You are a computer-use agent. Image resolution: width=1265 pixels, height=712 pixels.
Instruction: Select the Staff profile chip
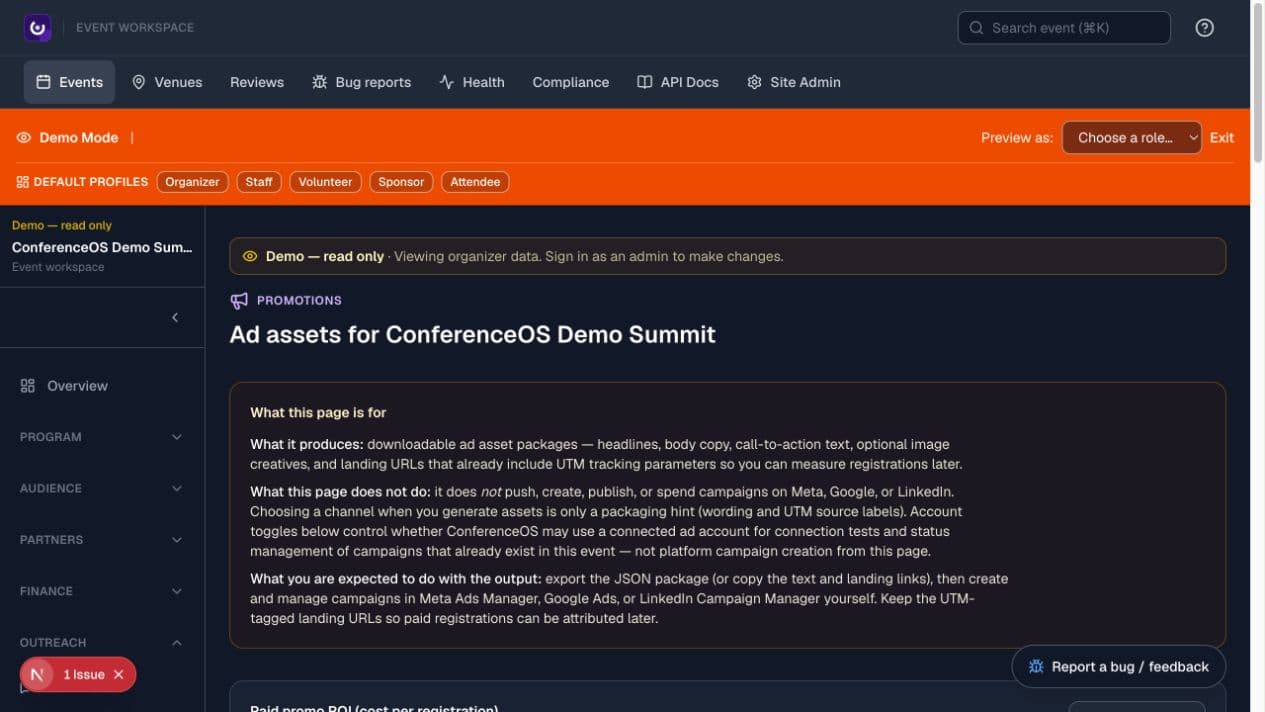coord(259,182)
